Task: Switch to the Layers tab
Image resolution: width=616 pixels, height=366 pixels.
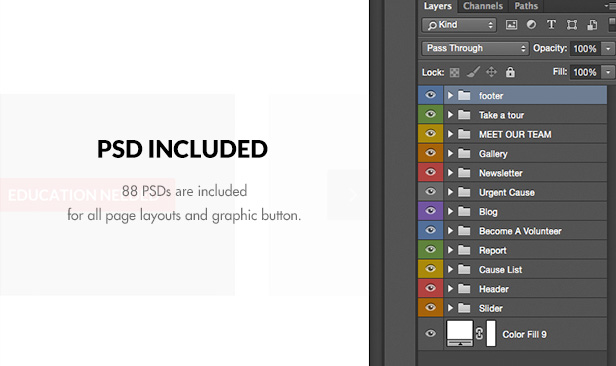Action: [x=437, y=6]
